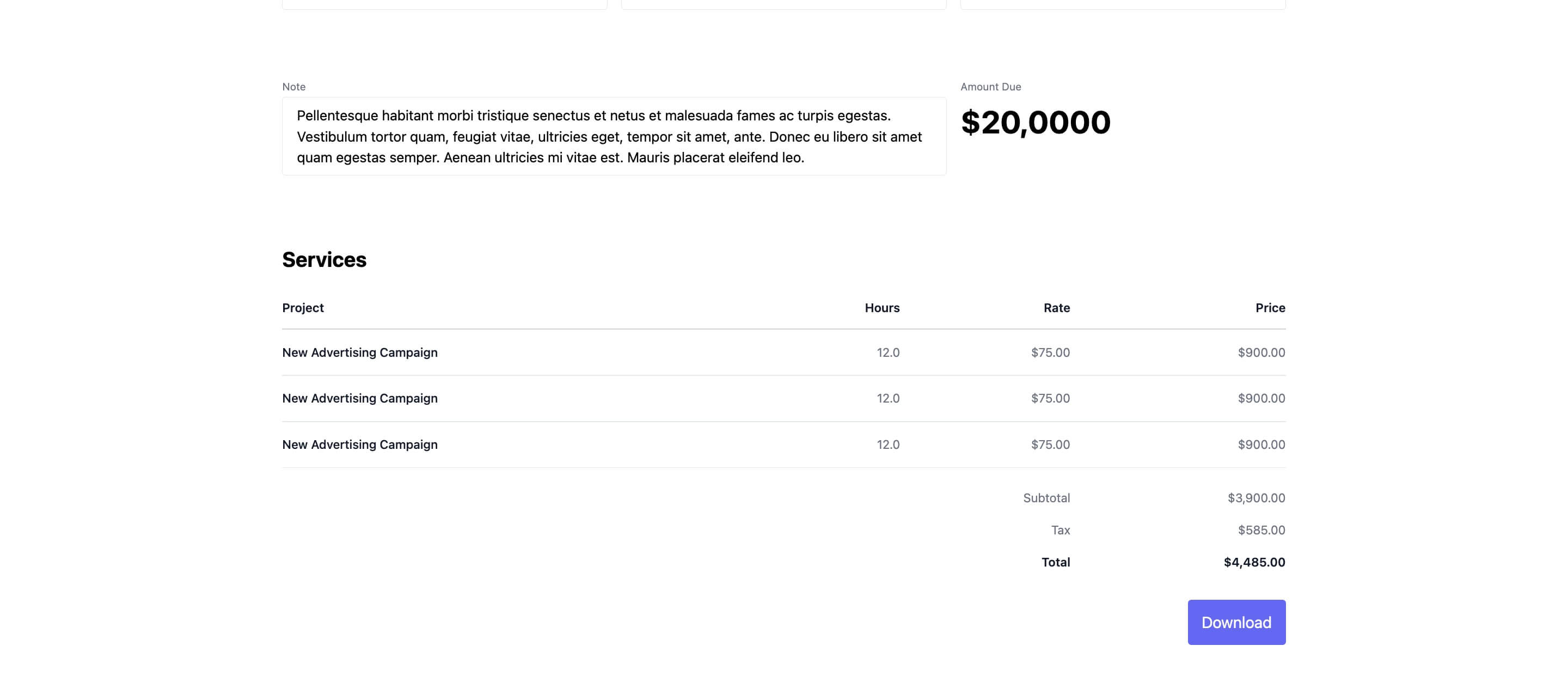
Task: Select the second New Advertising Campaign row
Action: point(360,398)
